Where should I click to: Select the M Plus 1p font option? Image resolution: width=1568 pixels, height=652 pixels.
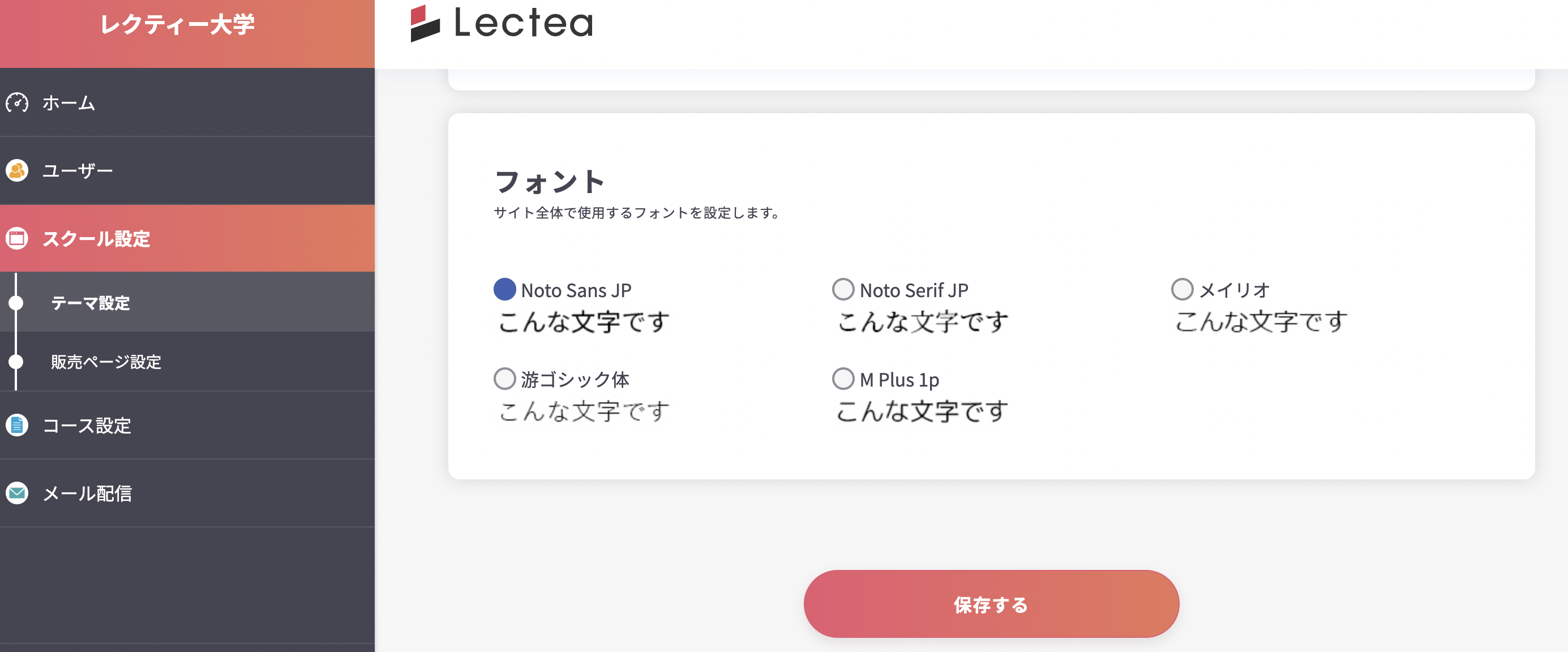[x=843, y=379]
